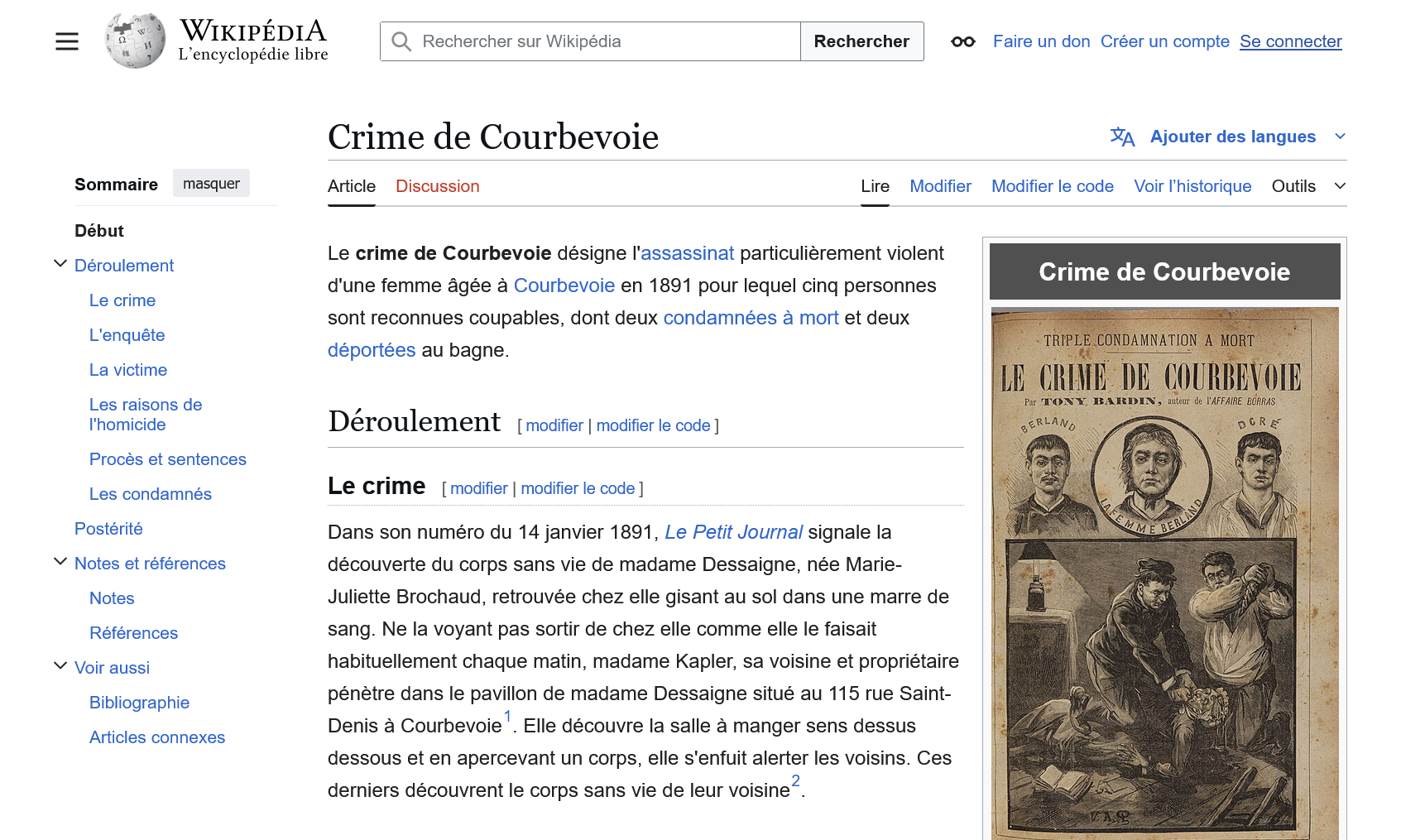This screenshot has height=840, width=1401.
Task: Open the appearance glasses icon
Action: pyautogui.click(x=962, y=41)
